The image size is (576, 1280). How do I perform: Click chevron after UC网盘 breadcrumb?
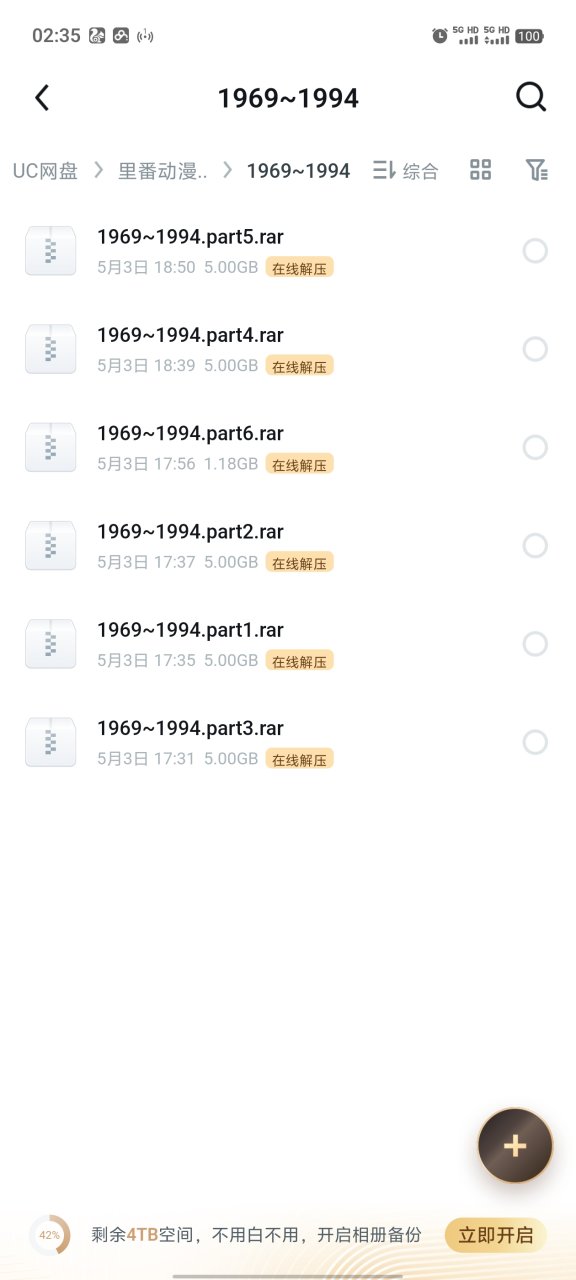tap(98, 170)
